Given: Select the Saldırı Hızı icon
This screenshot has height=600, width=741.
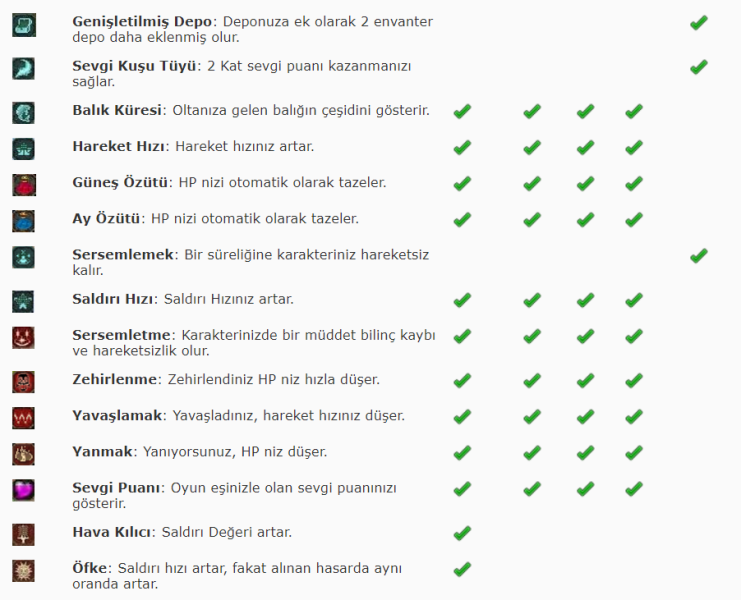Looking at the screenshot, I should click(24, 300).
